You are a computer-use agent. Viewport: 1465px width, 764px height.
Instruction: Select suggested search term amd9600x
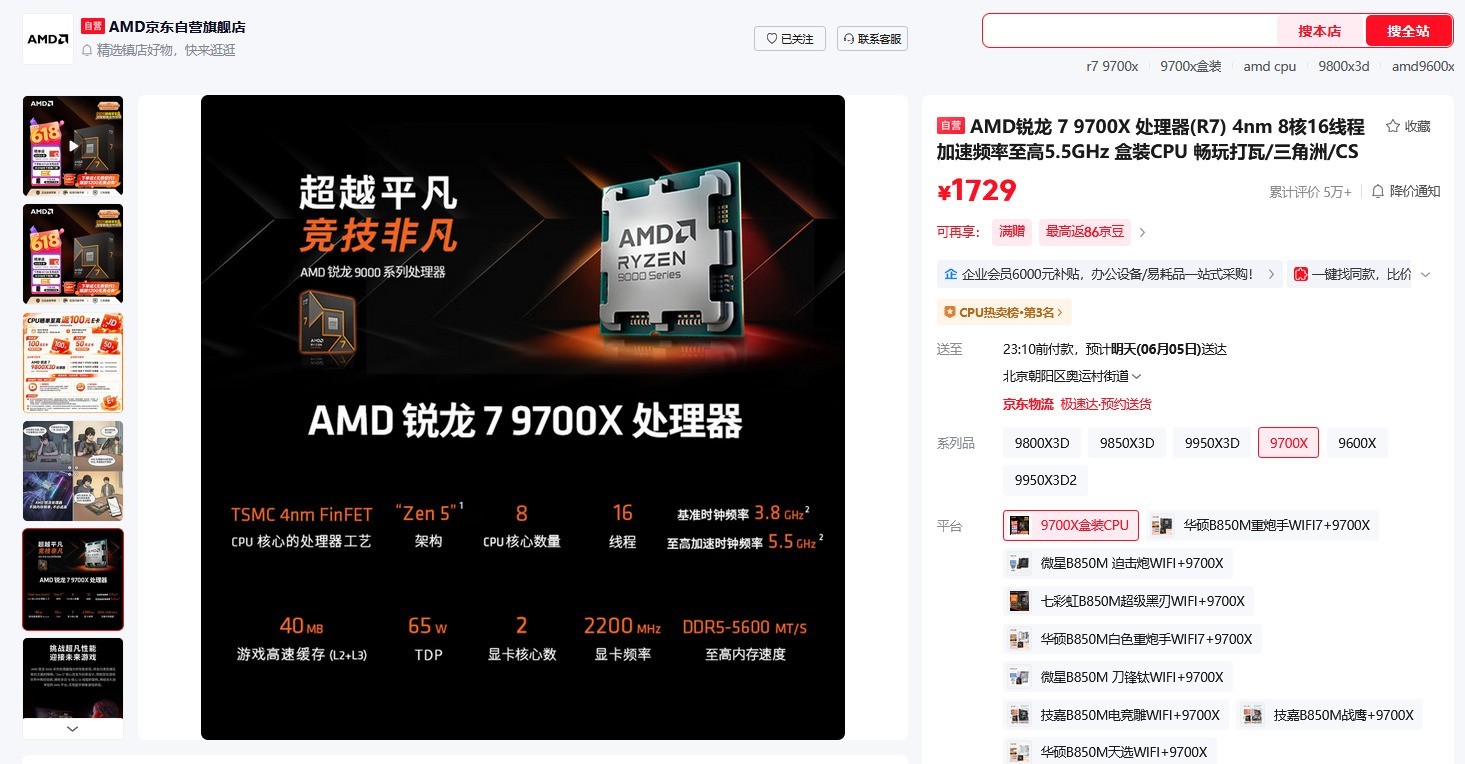1423,66
